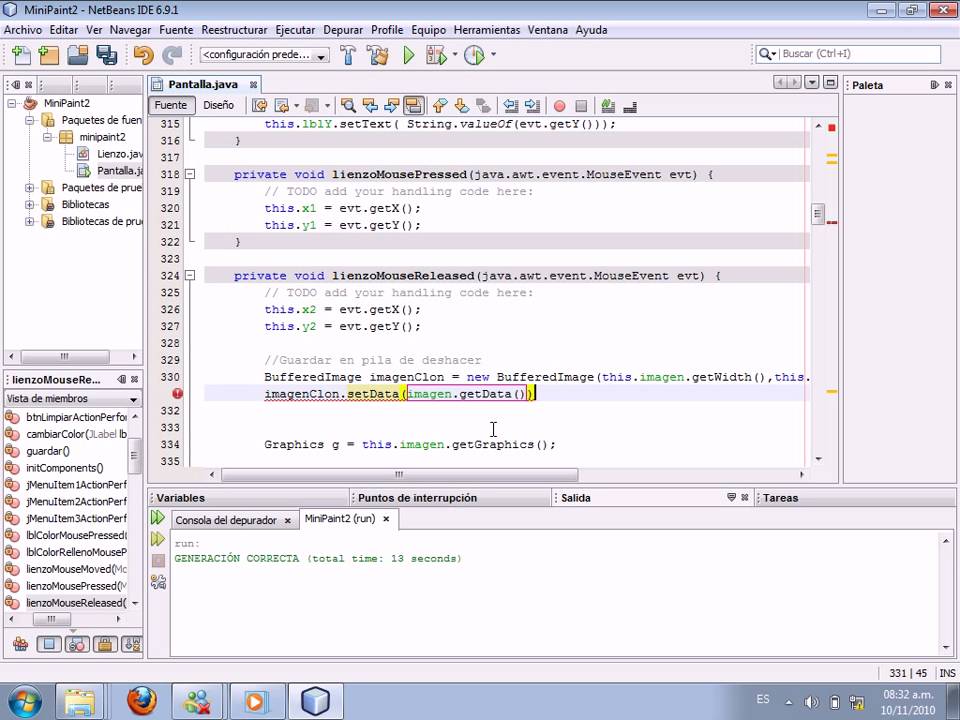Image resolution: width=960 pixels, height=720 pixels.
Task: Open the Depurar menu
Action: [343, 30]
